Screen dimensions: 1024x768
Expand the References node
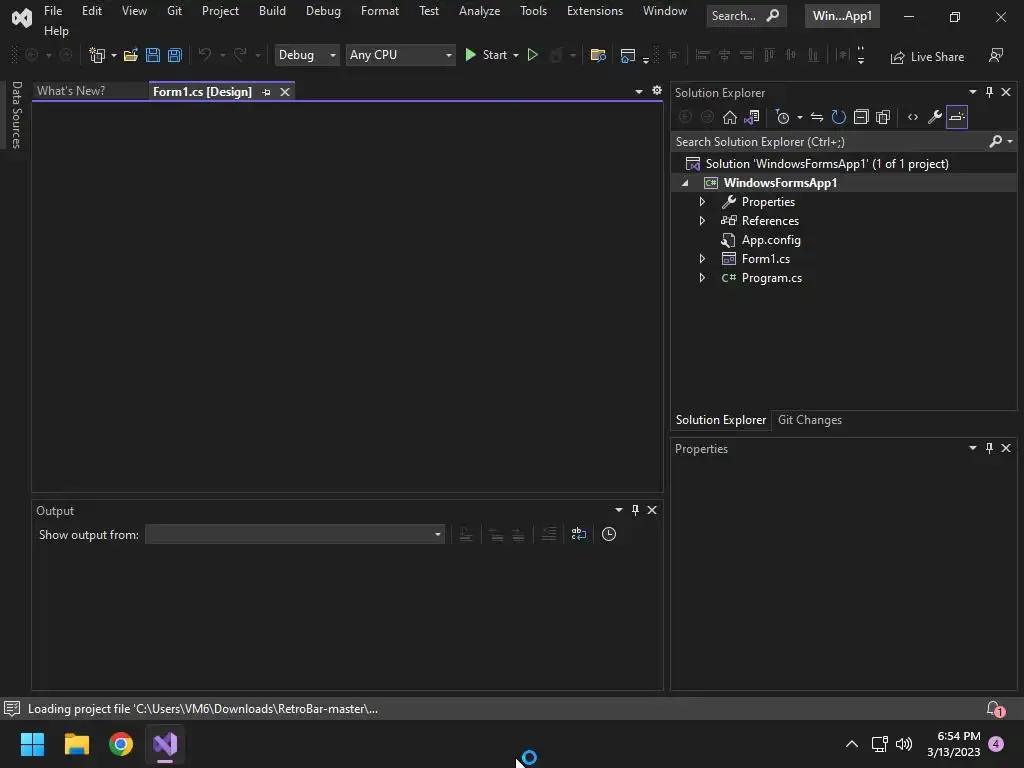tap(702, 221)
